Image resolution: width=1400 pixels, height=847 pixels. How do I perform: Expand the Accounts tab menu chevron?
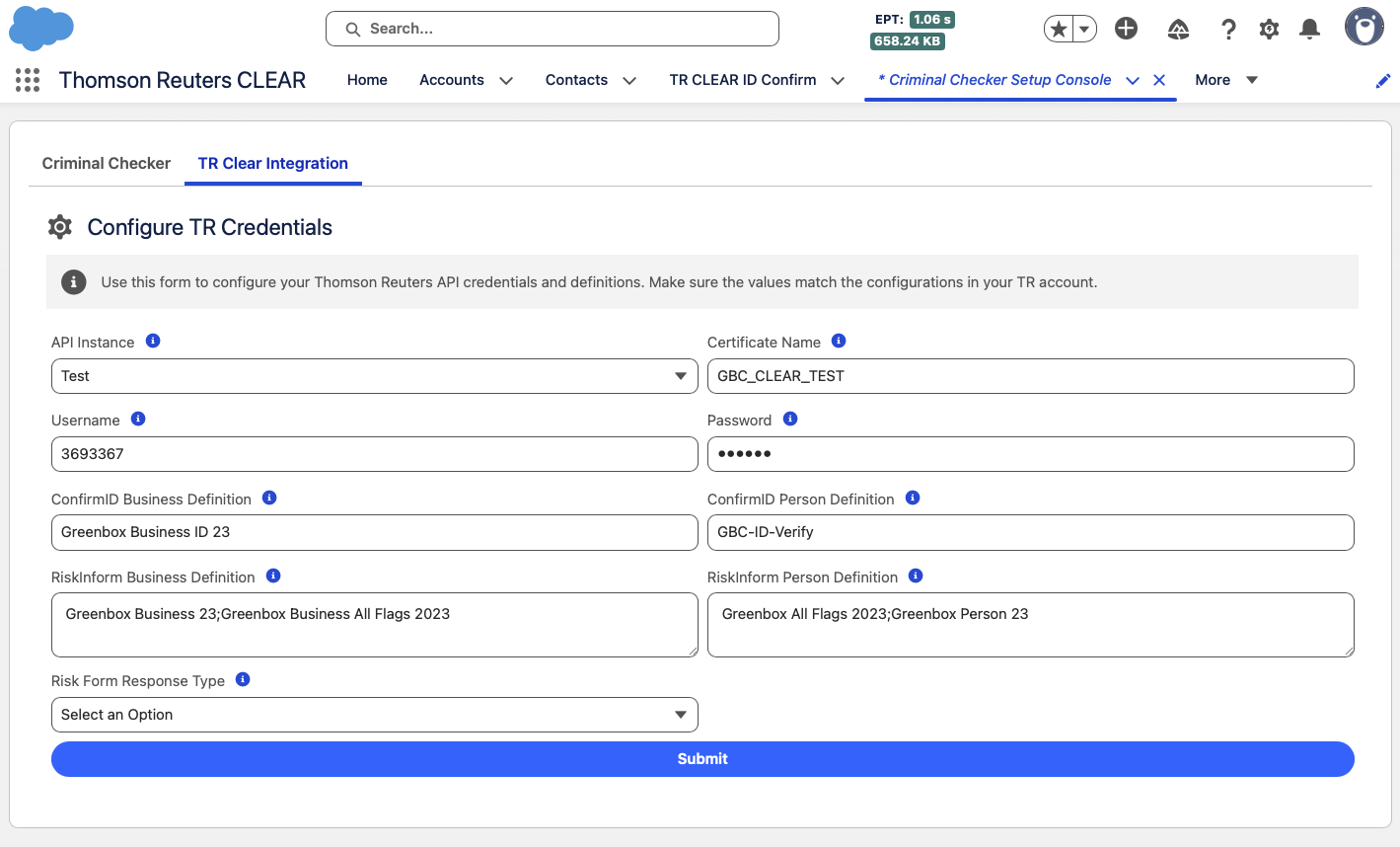[x=506, y=81]
